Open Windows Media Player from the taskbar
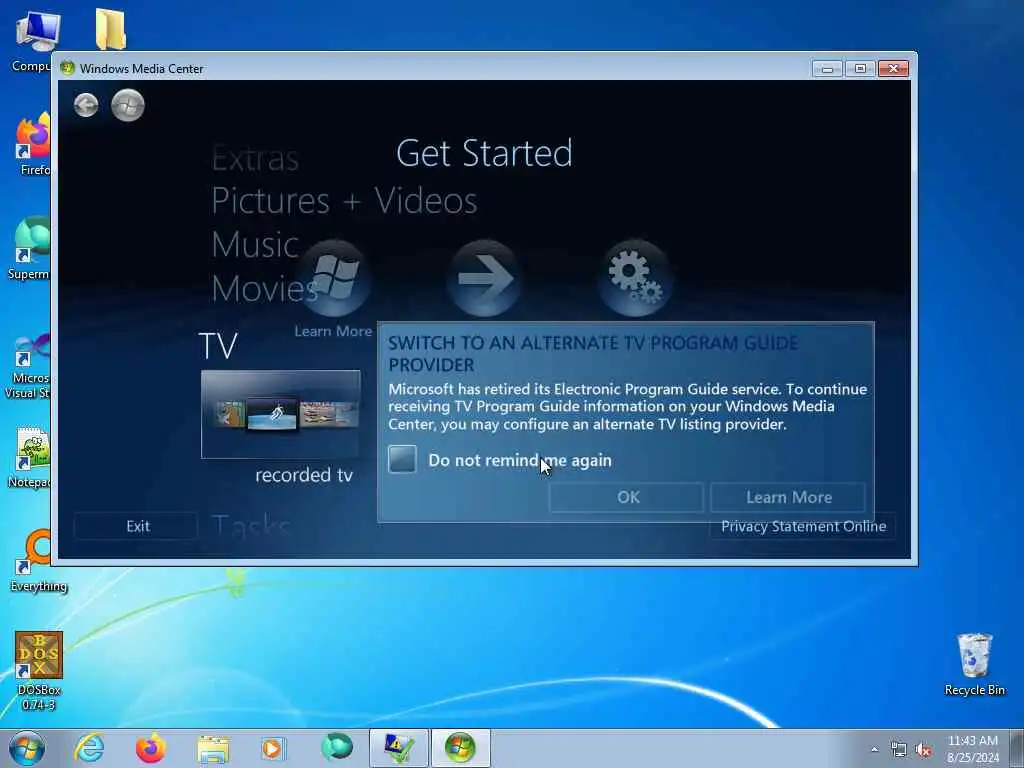The image size is (1024, 768). (273, 748)
